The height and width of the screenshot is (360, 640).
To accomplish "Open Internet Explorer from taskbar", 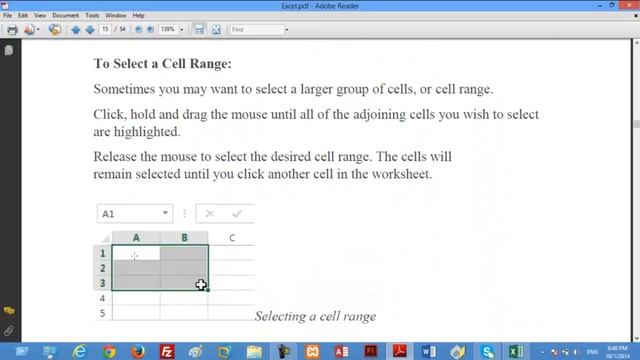I will [79, 351].
